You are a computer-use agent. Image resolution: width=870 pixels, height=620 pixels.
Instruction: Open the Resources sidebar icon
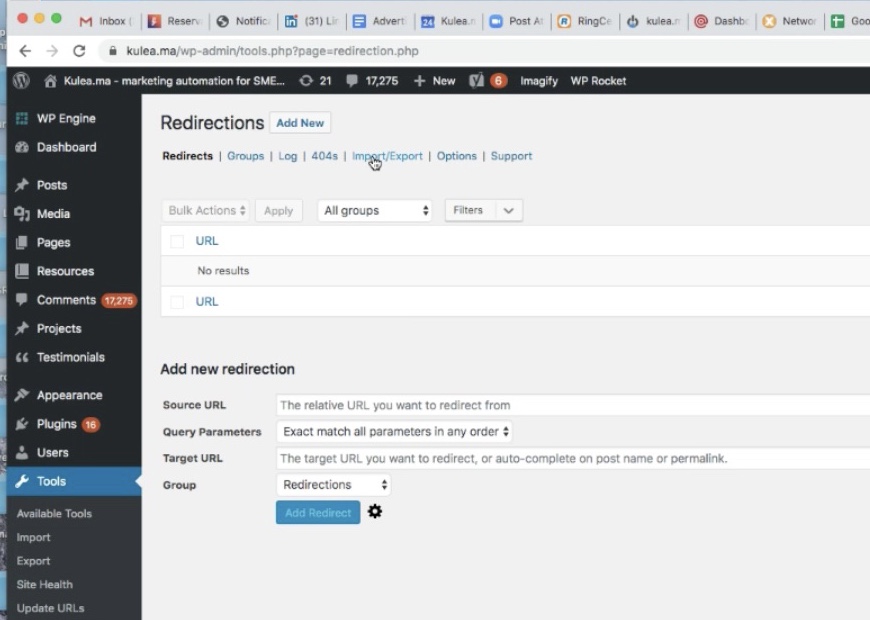tap(22, 271)
